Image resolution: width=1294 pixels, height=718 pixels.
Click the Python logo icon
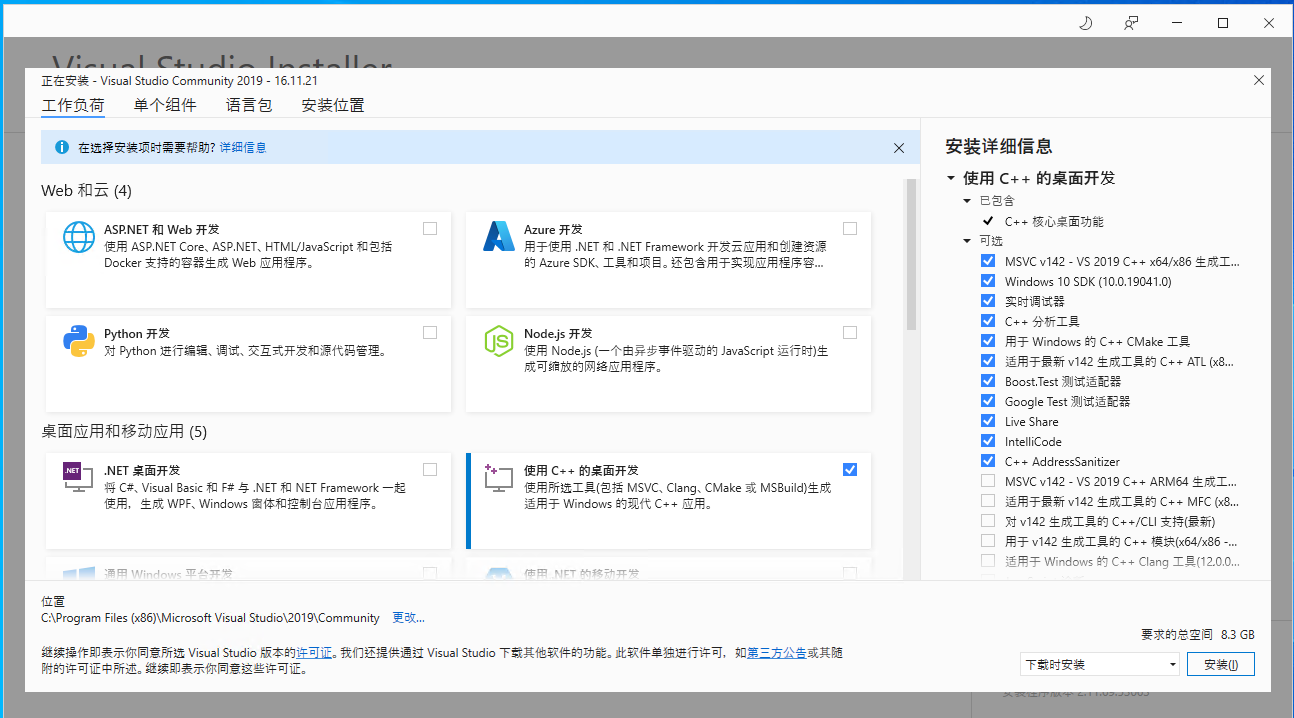pyautogui.click(x=79, y=341)
